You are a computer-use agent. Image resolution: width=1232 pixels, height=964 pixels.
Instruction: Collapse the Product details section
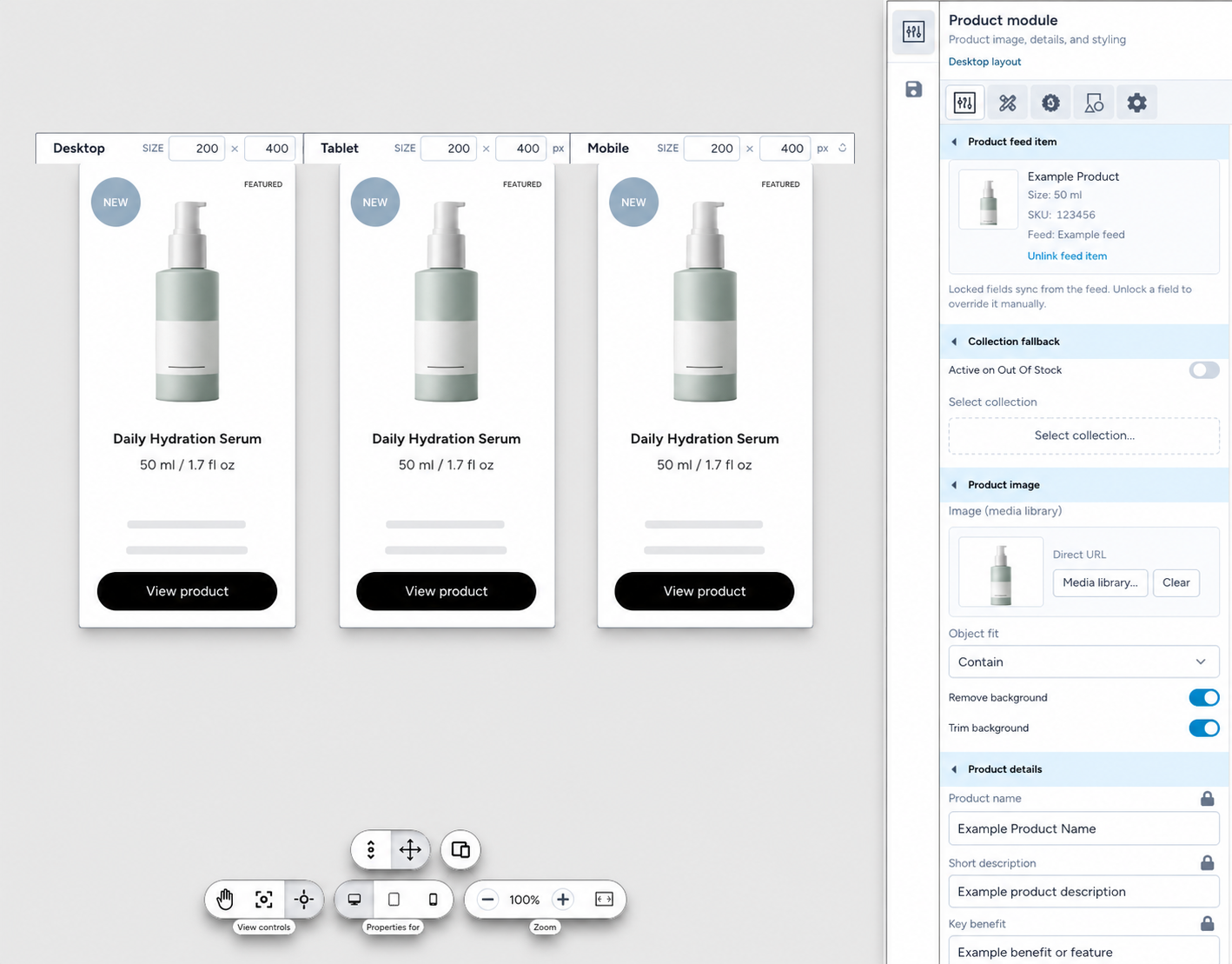[1085, 769]
